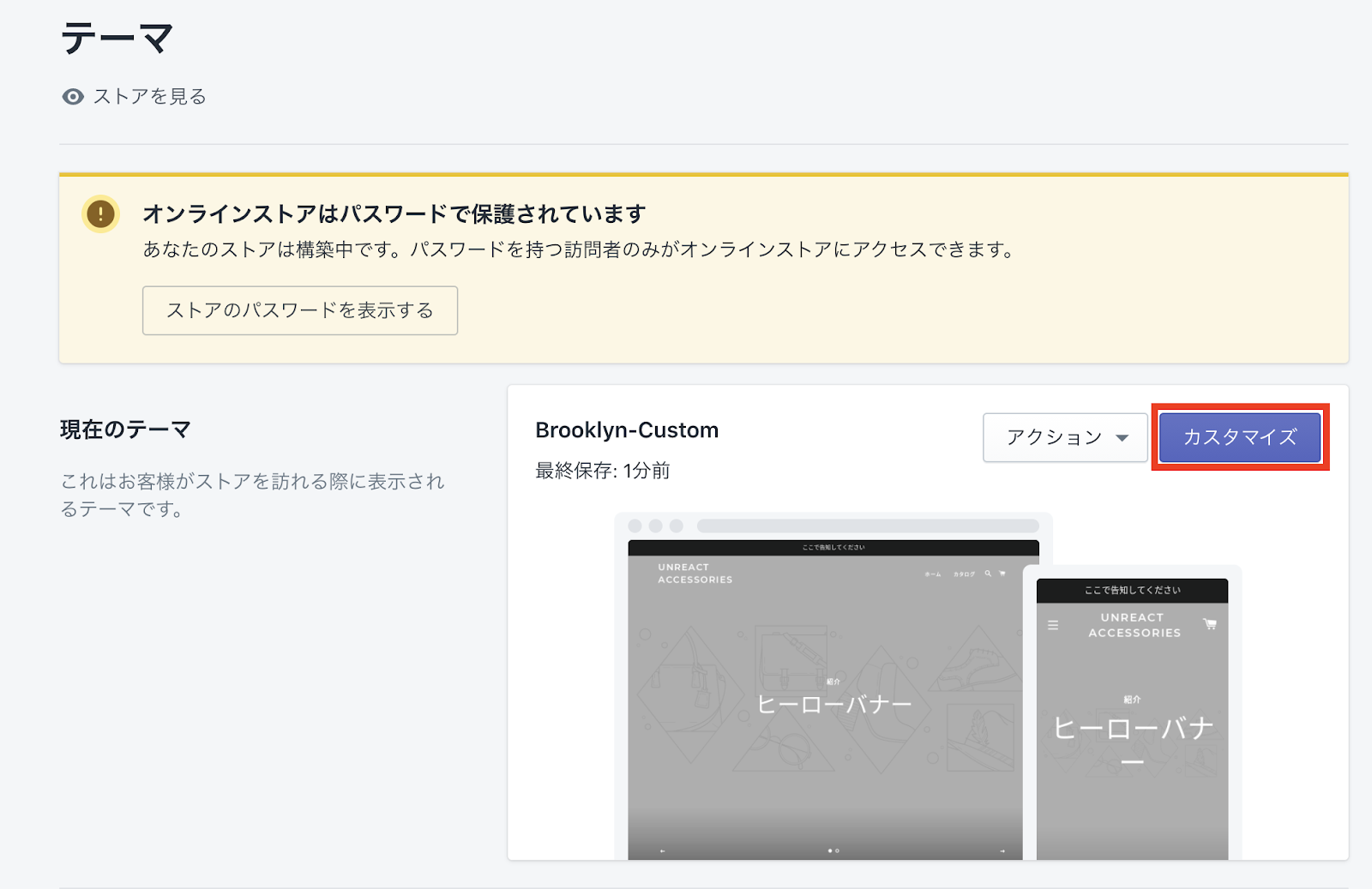The width and height of the screenshot is (1372, 889).
Task: Select the first slideshow dot indicator
Action: point(830,850)
